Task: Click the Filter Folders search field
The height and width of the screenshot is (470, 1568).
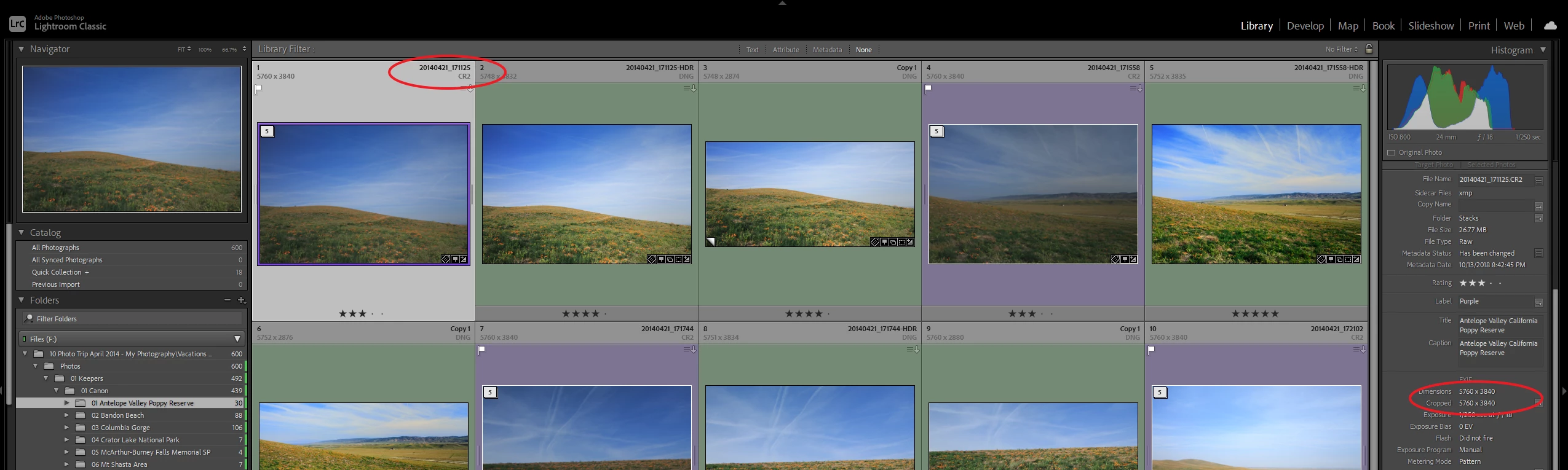Action: click(x=132, y=318)
